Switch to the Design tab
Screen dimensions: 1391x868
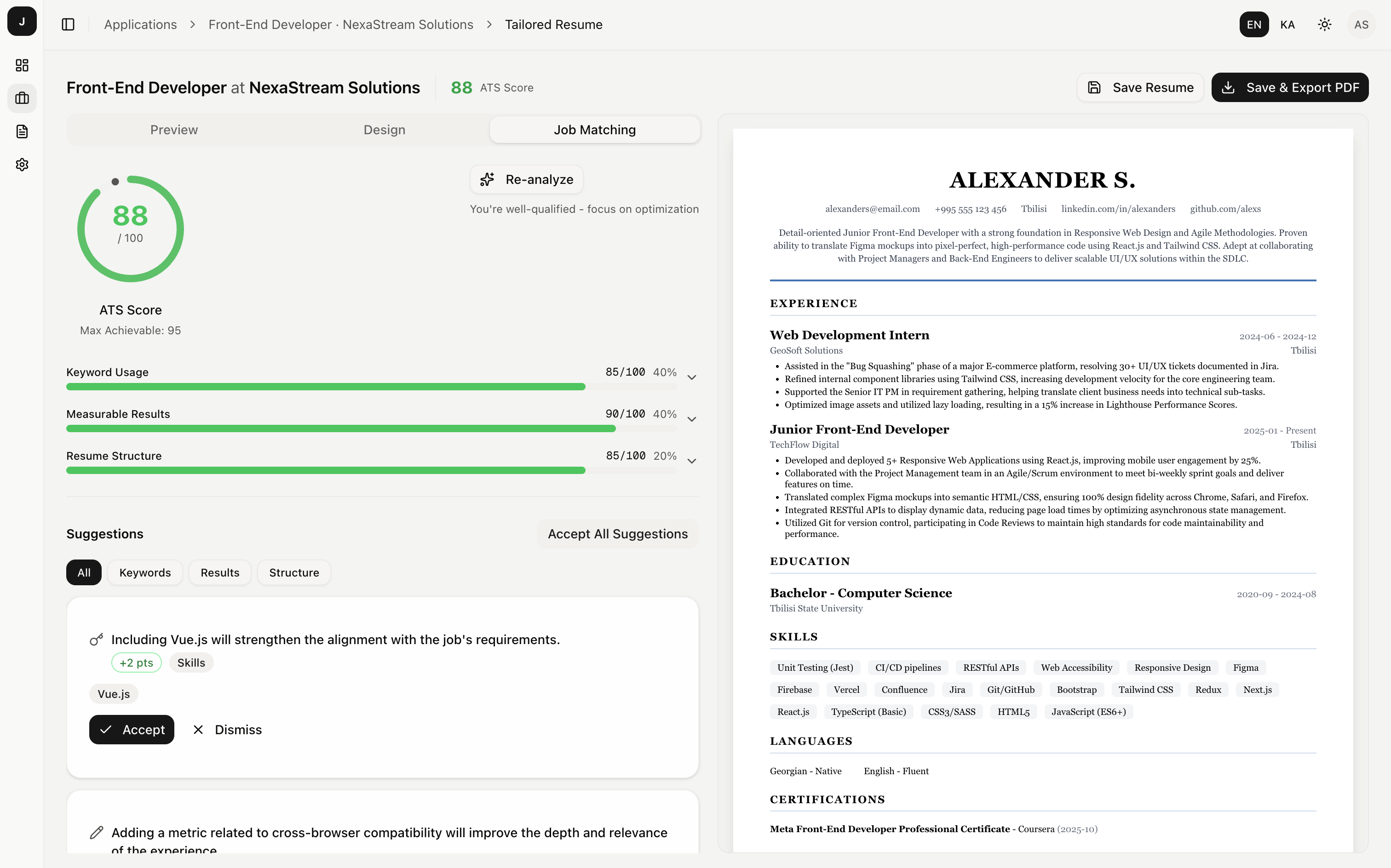pyautogui.click(x=384, y=130)
